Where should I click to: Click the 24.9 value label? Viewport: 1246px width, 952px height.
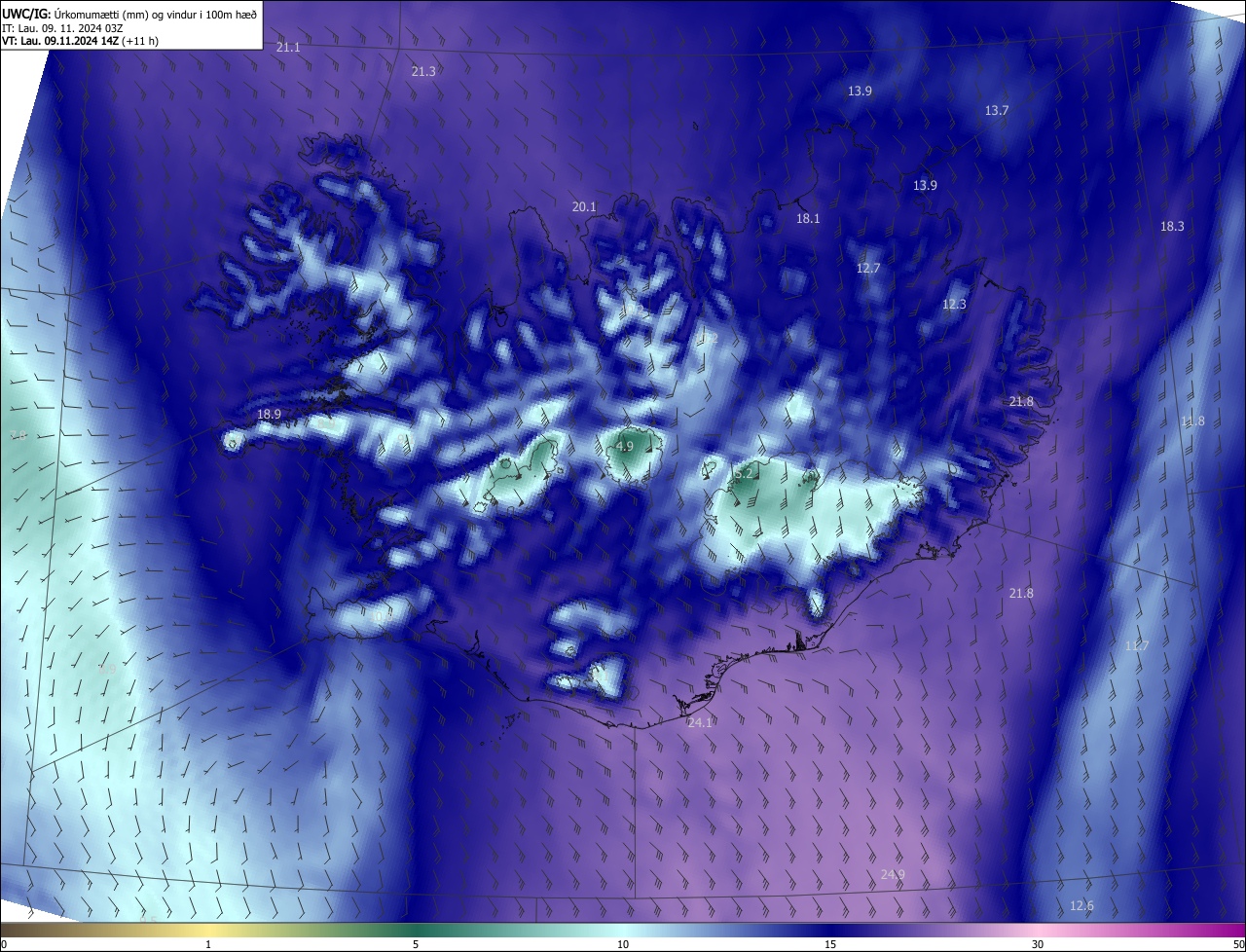893,874
